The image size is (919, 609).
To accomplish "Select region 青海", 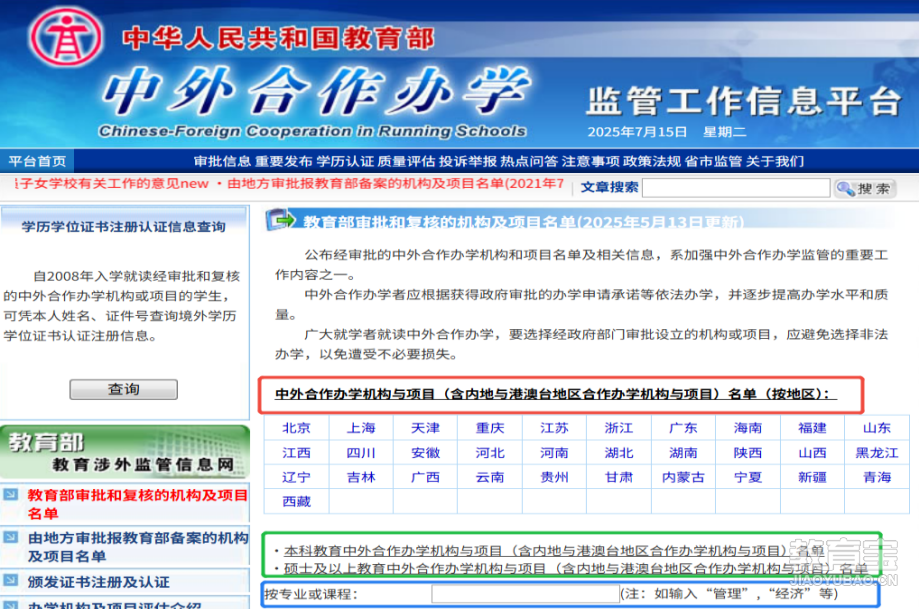I will [877, 477].
